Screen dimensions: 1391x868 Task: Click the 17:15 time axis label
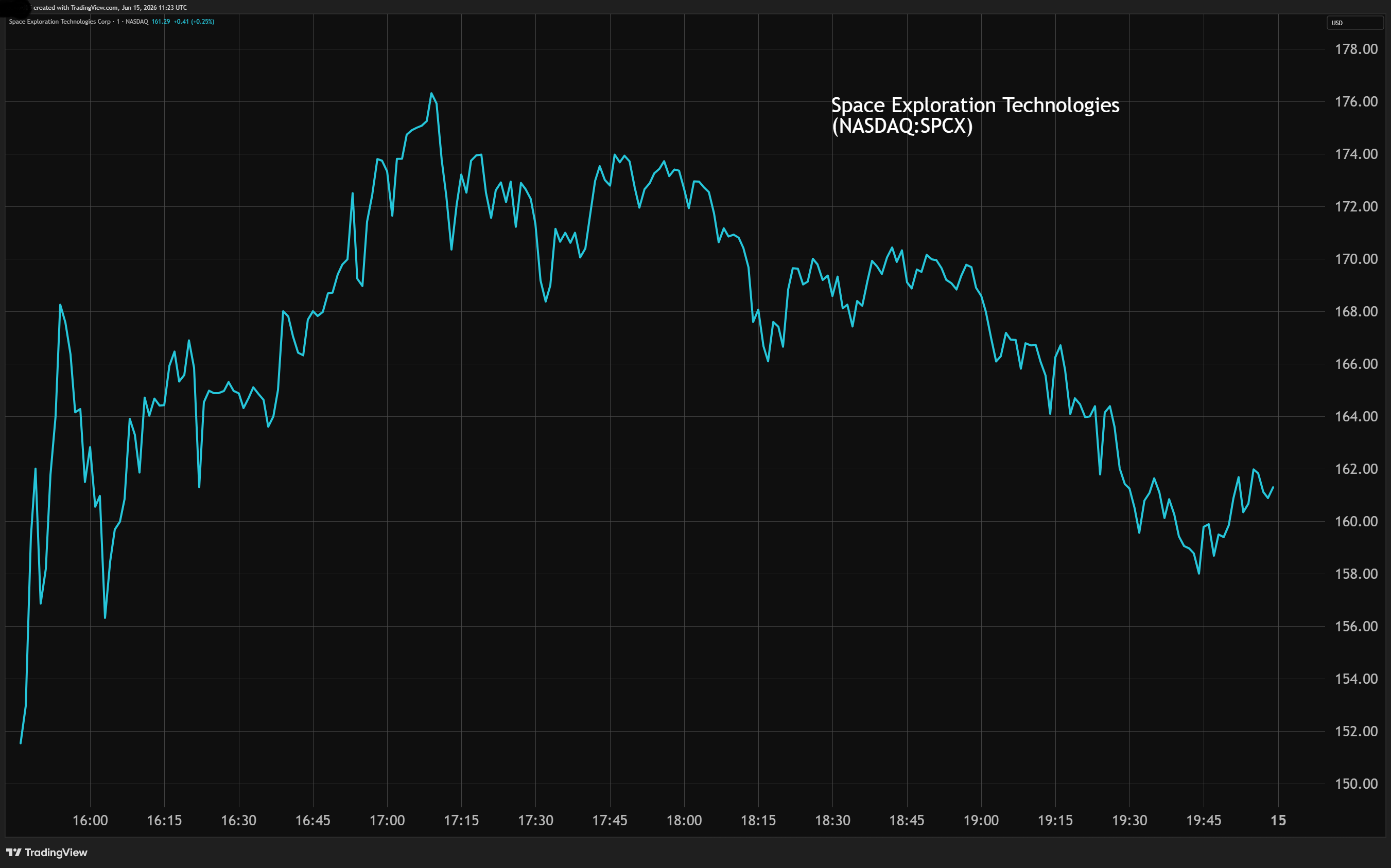(461, 820)
